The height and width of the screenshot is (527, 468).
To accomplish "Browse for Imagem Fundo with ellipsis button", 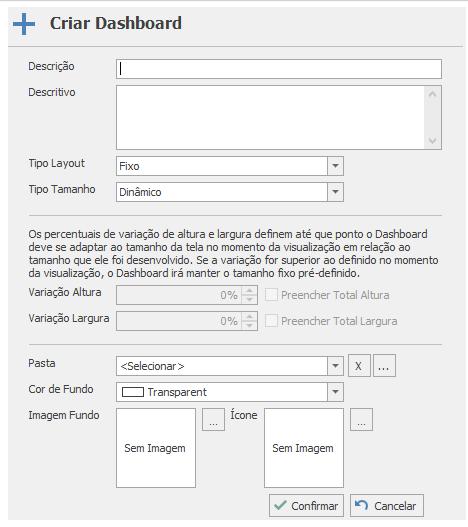I will [x=213, y=419].
